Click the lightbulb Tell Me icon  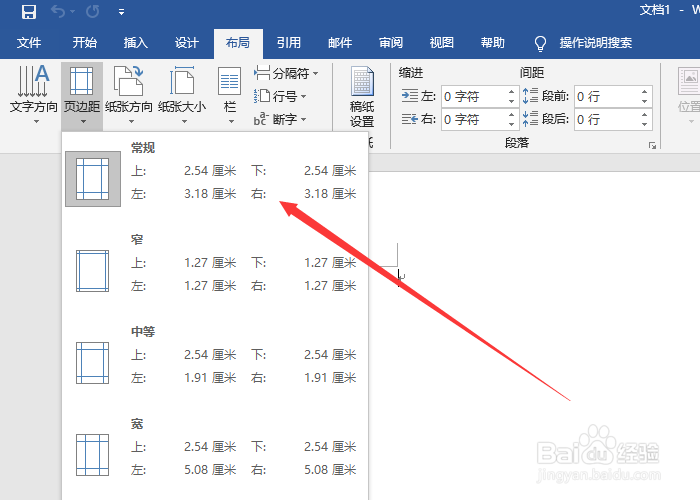point(540,43)
